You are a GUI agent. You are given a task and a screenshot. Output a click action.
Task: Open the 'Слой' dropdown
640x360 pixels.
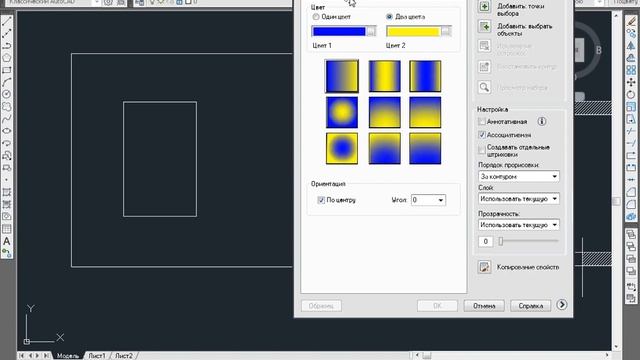[x=554, y=199]
